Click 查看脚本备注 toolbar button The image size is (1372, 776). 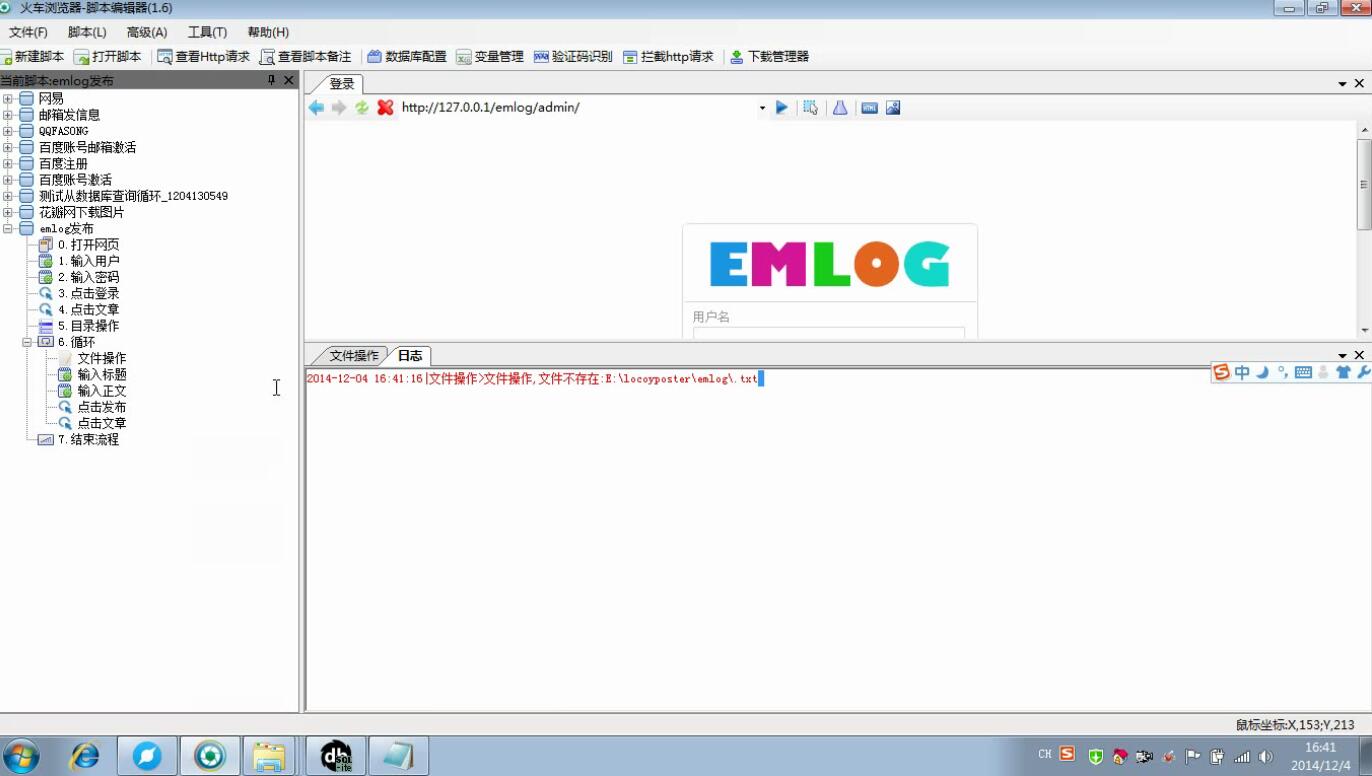pyautogui.click(x=305, y=57)
